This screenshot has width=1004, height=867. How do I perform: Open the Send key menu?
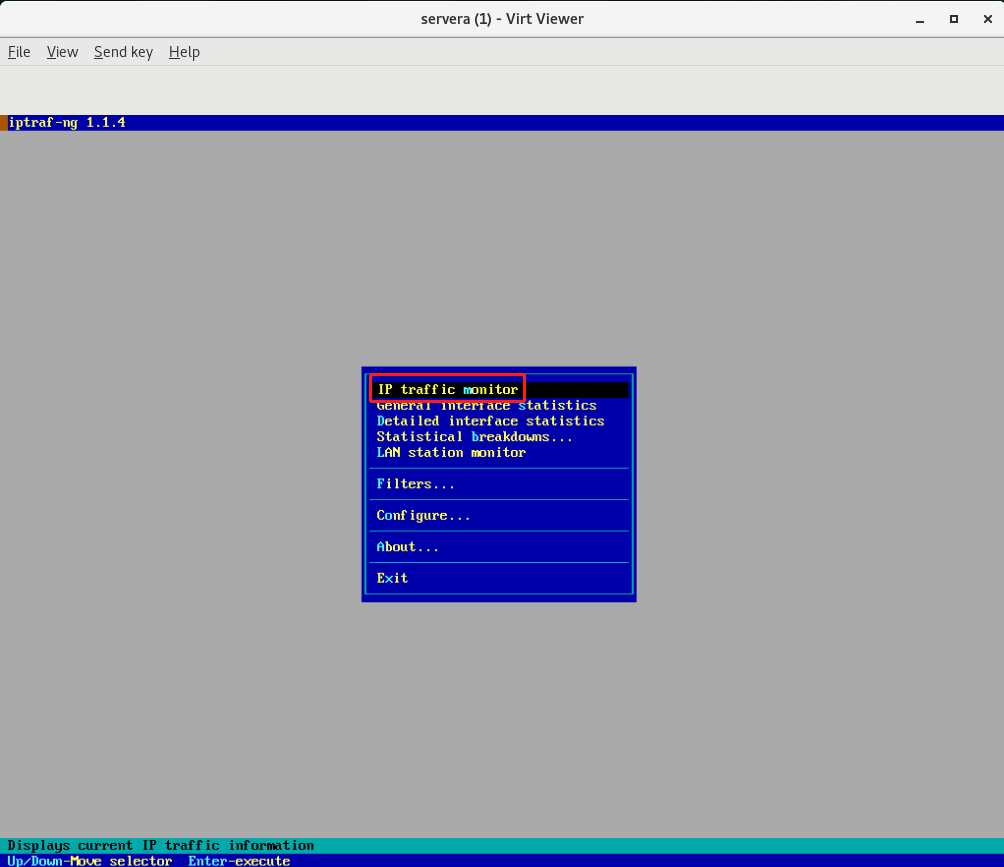point(123,52)
